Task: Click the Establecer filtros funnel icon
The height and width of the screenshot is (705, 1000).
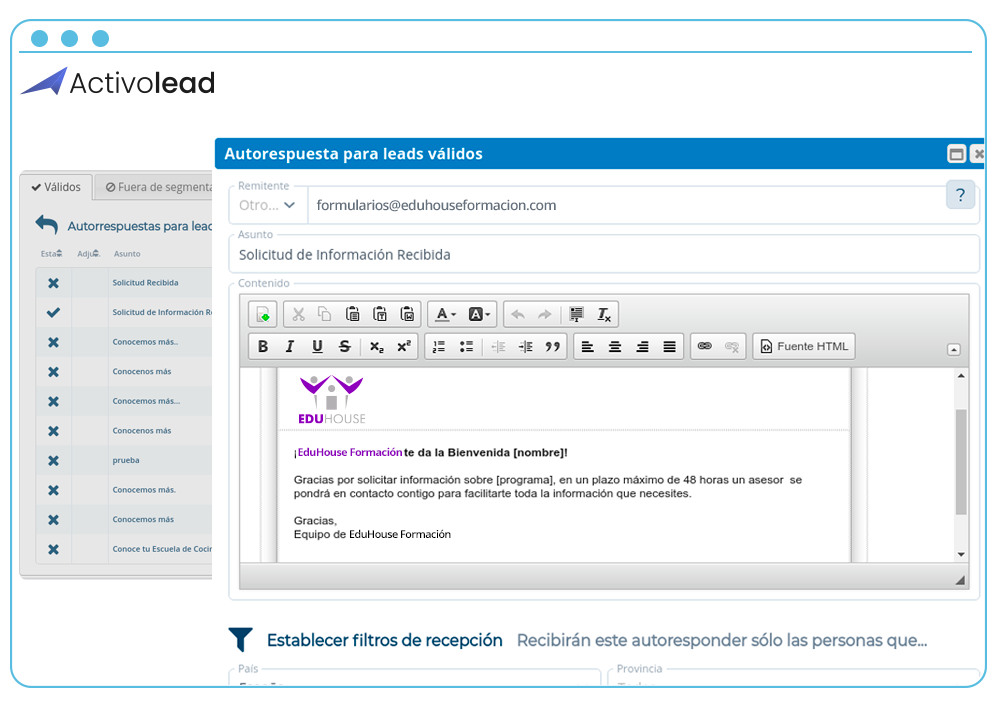Action: (240, 639)
